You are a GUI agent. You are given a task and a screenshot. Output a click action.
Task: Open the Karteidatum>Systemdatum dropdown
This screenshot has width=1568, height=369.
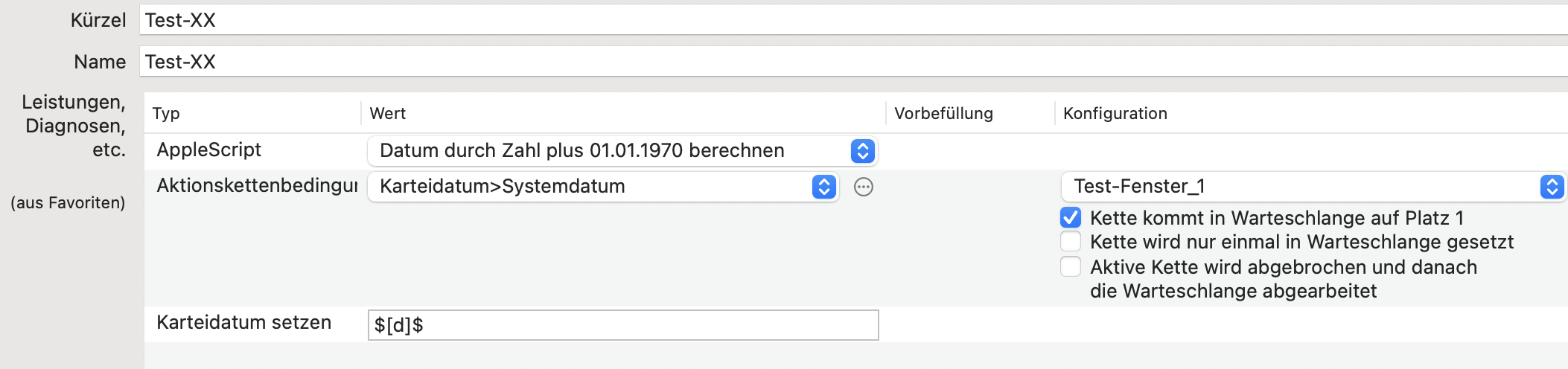coord(603,187)
